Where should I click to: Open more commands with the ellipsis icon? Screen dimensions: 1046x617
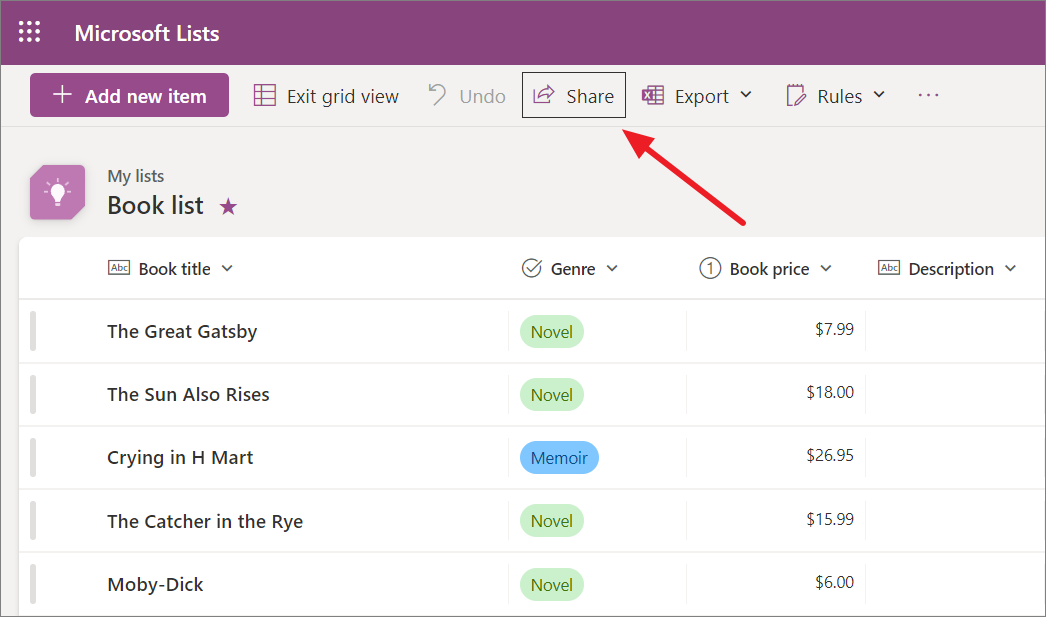[928, 95]
